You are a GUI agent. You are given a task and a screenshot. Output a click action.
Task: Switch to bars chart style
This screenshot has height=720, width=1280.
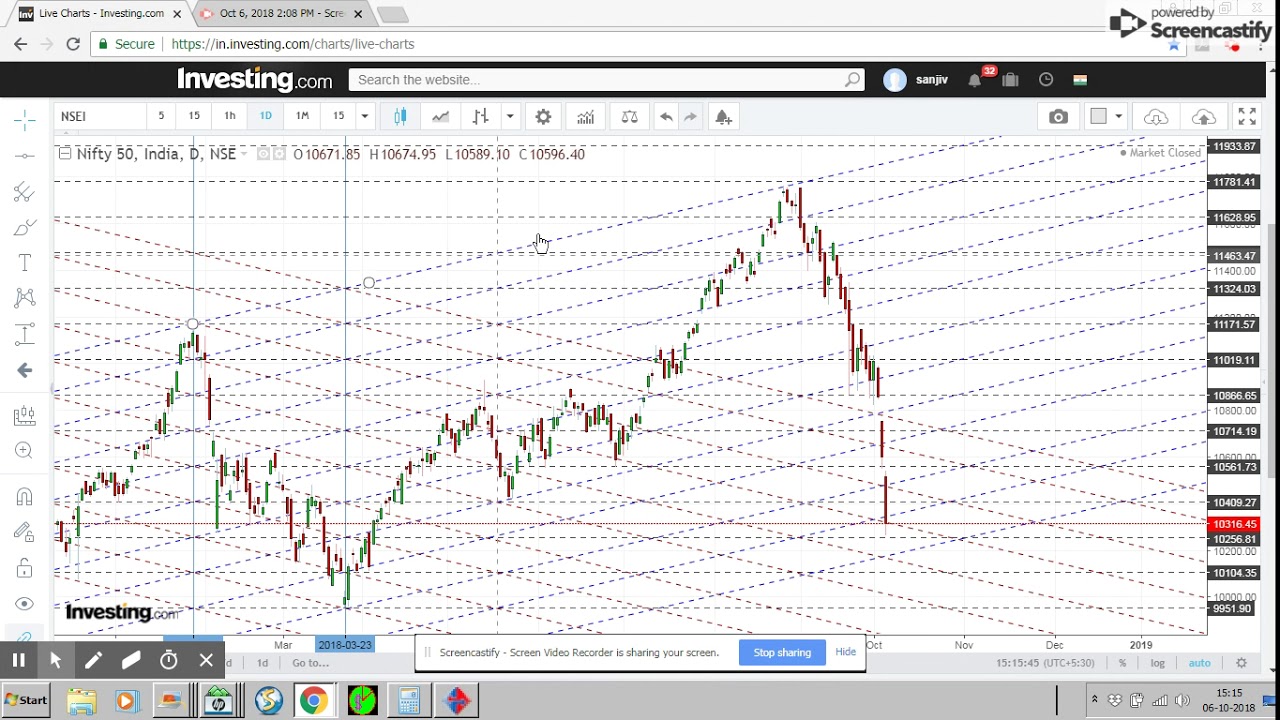click(481, 117)
